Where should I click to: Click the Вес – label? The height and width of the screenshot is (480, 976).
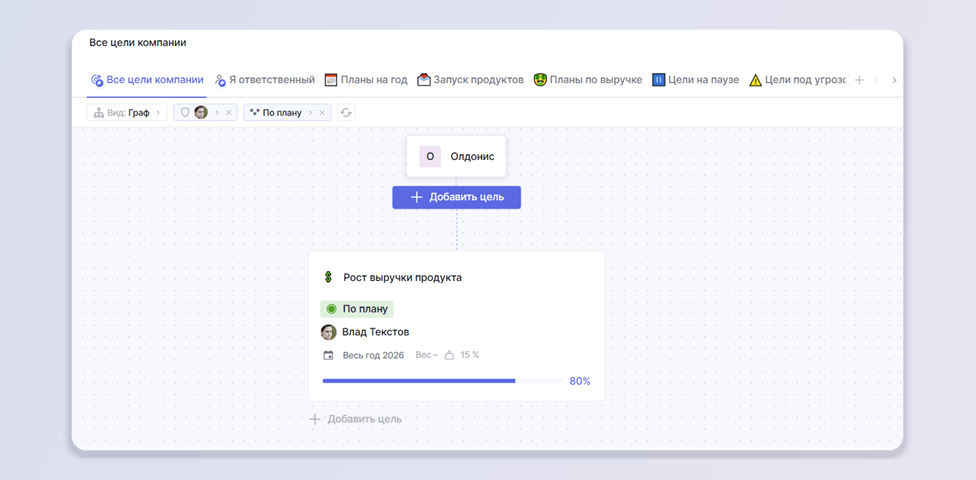click(426, 355)
